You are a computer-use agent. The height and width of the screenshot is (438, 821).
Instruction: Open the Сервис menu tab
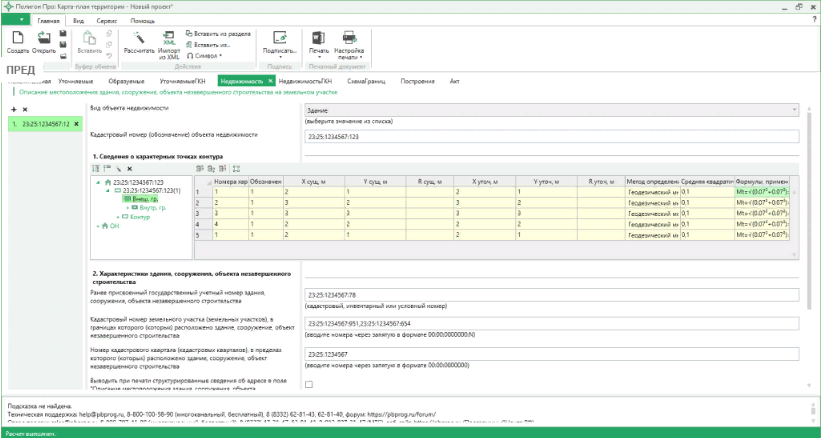(x=103, y=20)
